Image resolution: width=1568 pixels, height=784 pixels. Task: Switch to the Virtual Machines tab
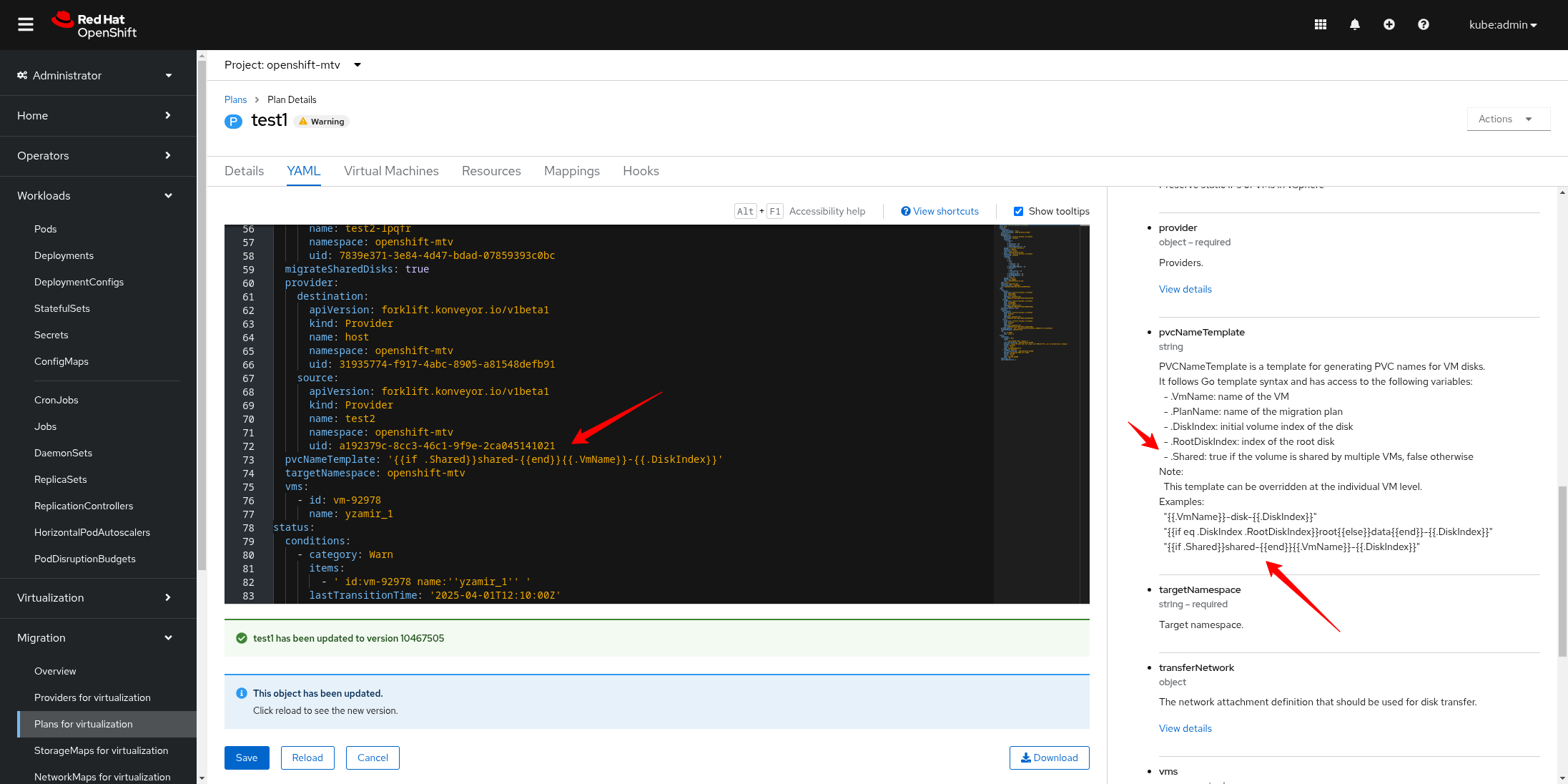tap(391, 171)
